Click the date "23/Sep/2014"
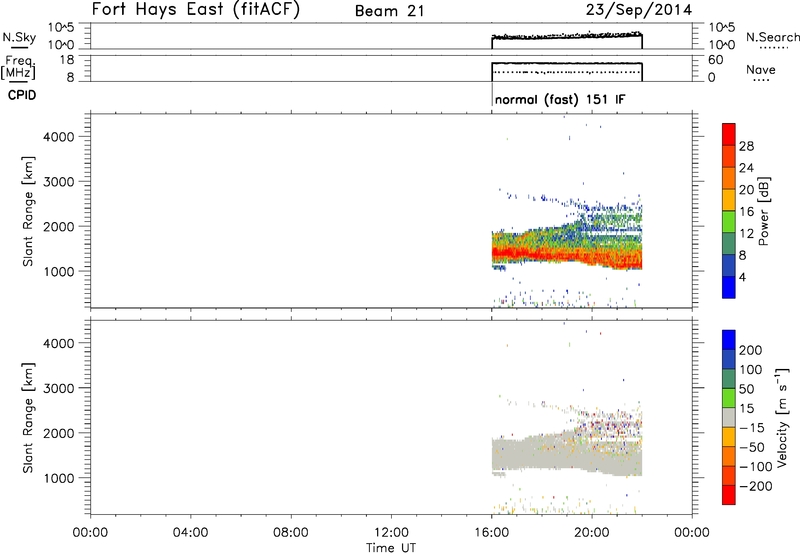 (639, 10)
